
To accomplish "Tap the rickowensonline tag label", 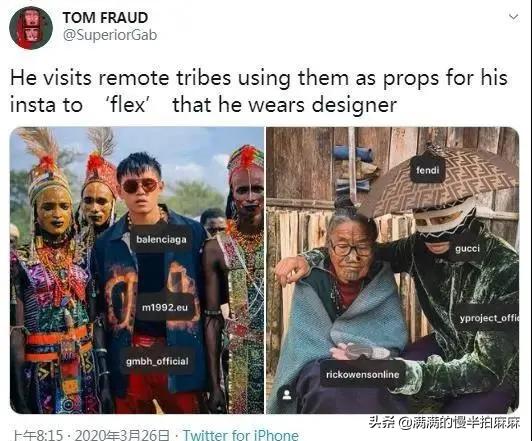I will [362, 375].
